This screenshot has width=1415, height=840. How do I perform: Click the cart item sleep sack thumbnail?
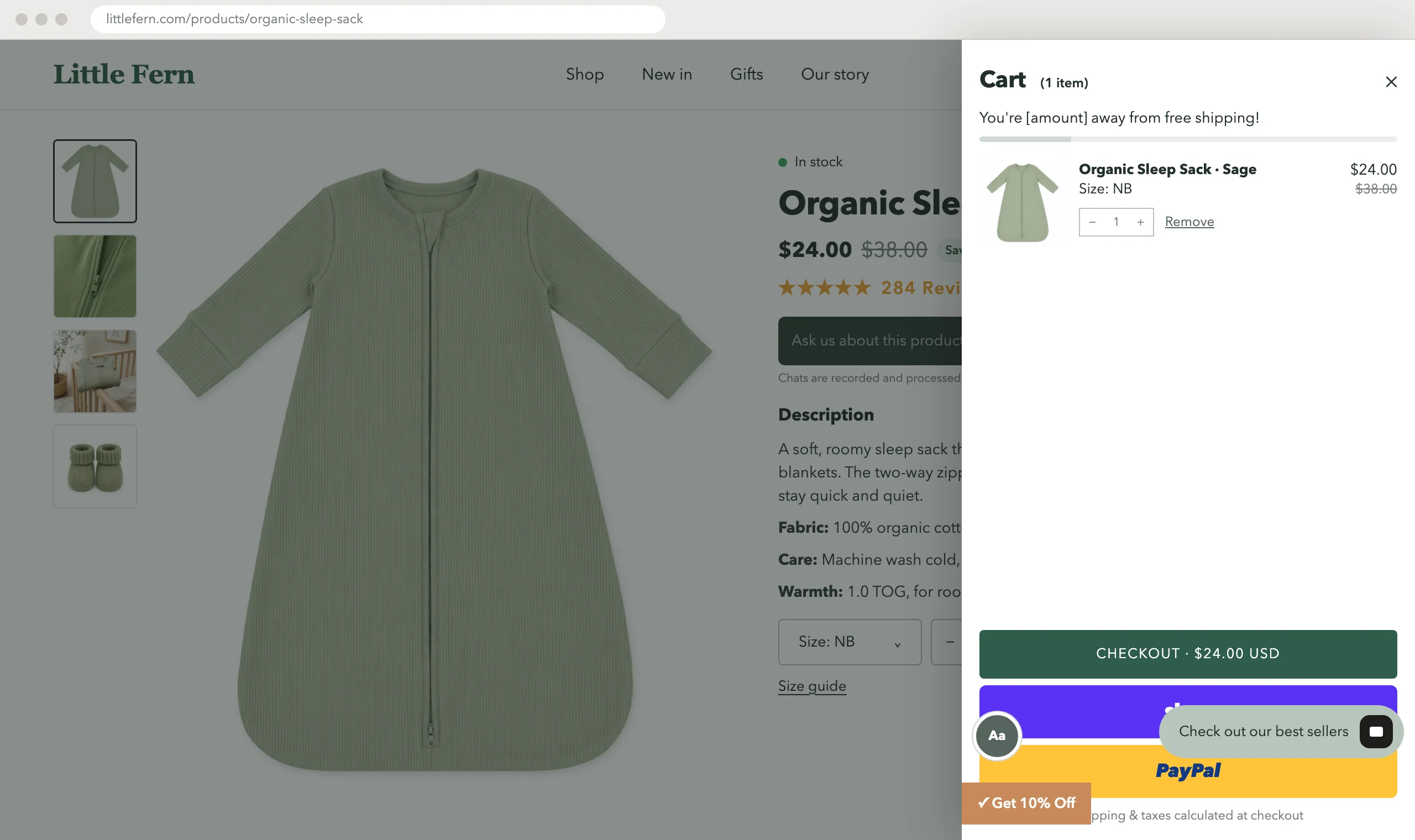(x=1021, y=202)
